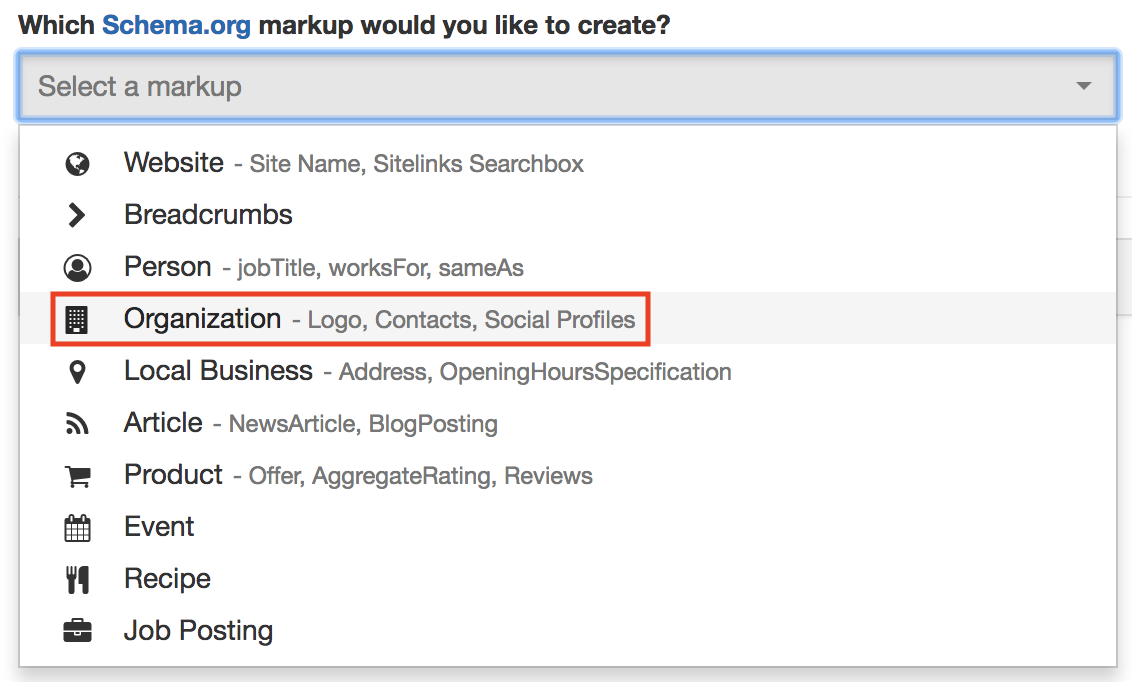
Task: Pick Person from the markup list
Action: pyautogui.click(x=168, y=267)
